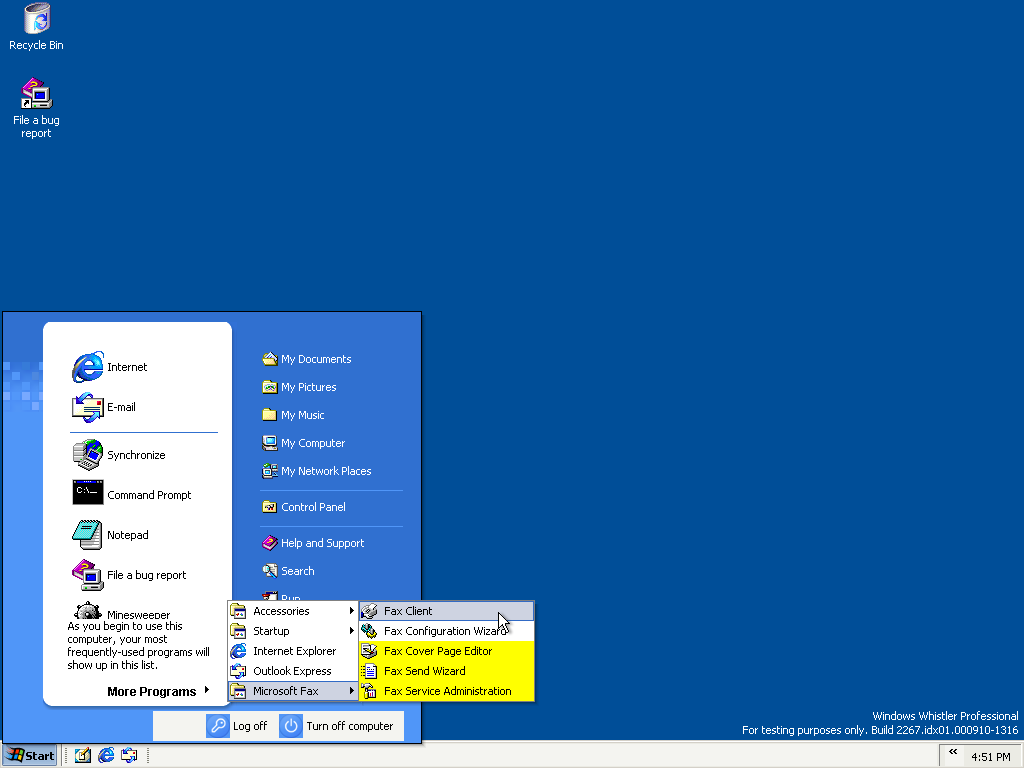Launch Internet from the Start menu
Viewport: 1024px width, 768px height.
click(x=110, y=367)
